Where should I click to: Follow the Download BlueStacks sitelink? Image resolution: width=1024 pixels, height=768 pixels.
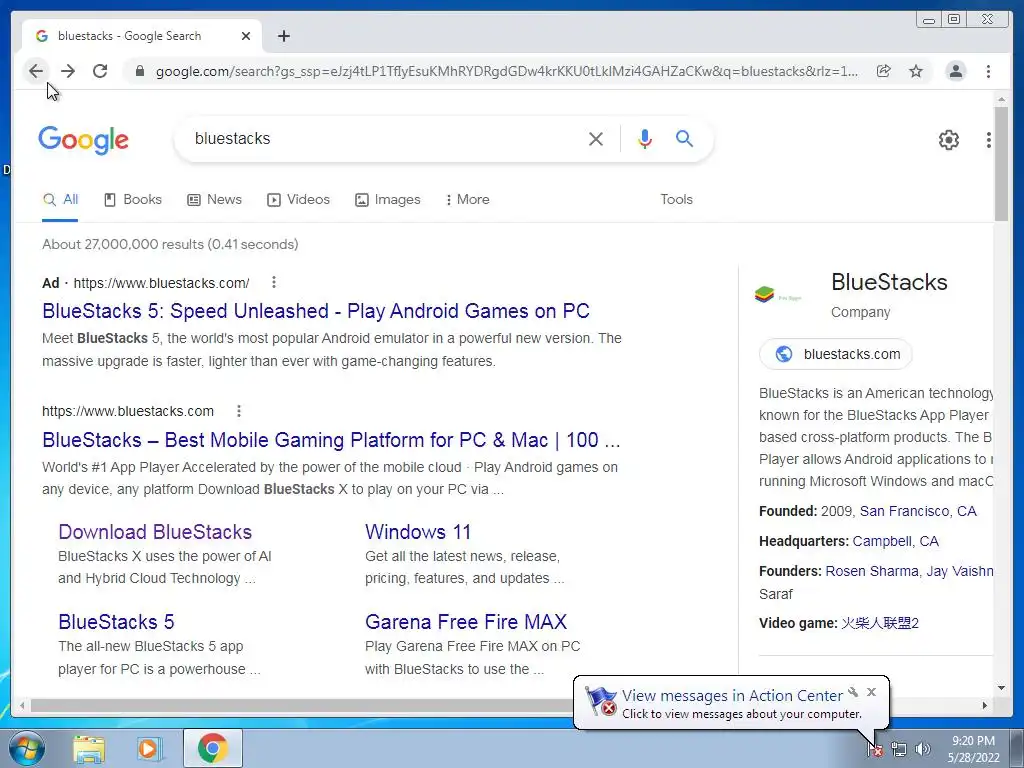coord(155,532)
